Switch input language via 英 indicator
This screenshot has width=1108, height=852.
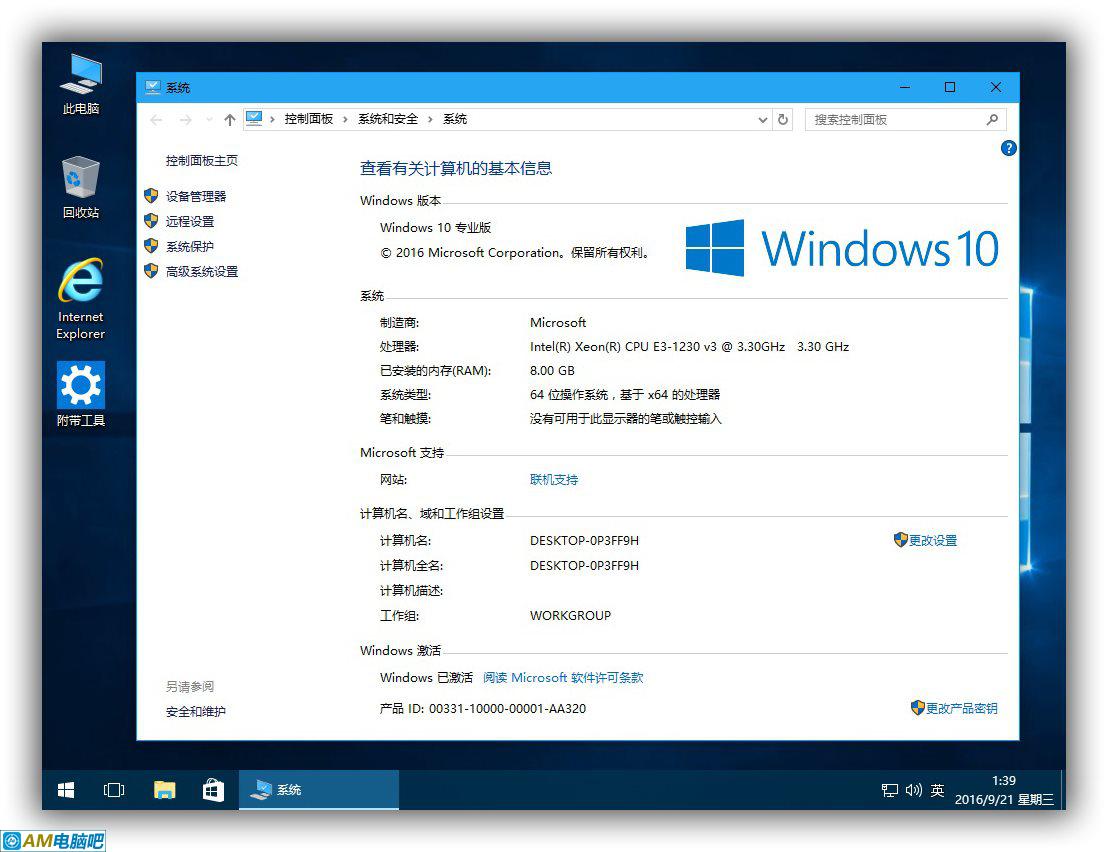[937, 790]
